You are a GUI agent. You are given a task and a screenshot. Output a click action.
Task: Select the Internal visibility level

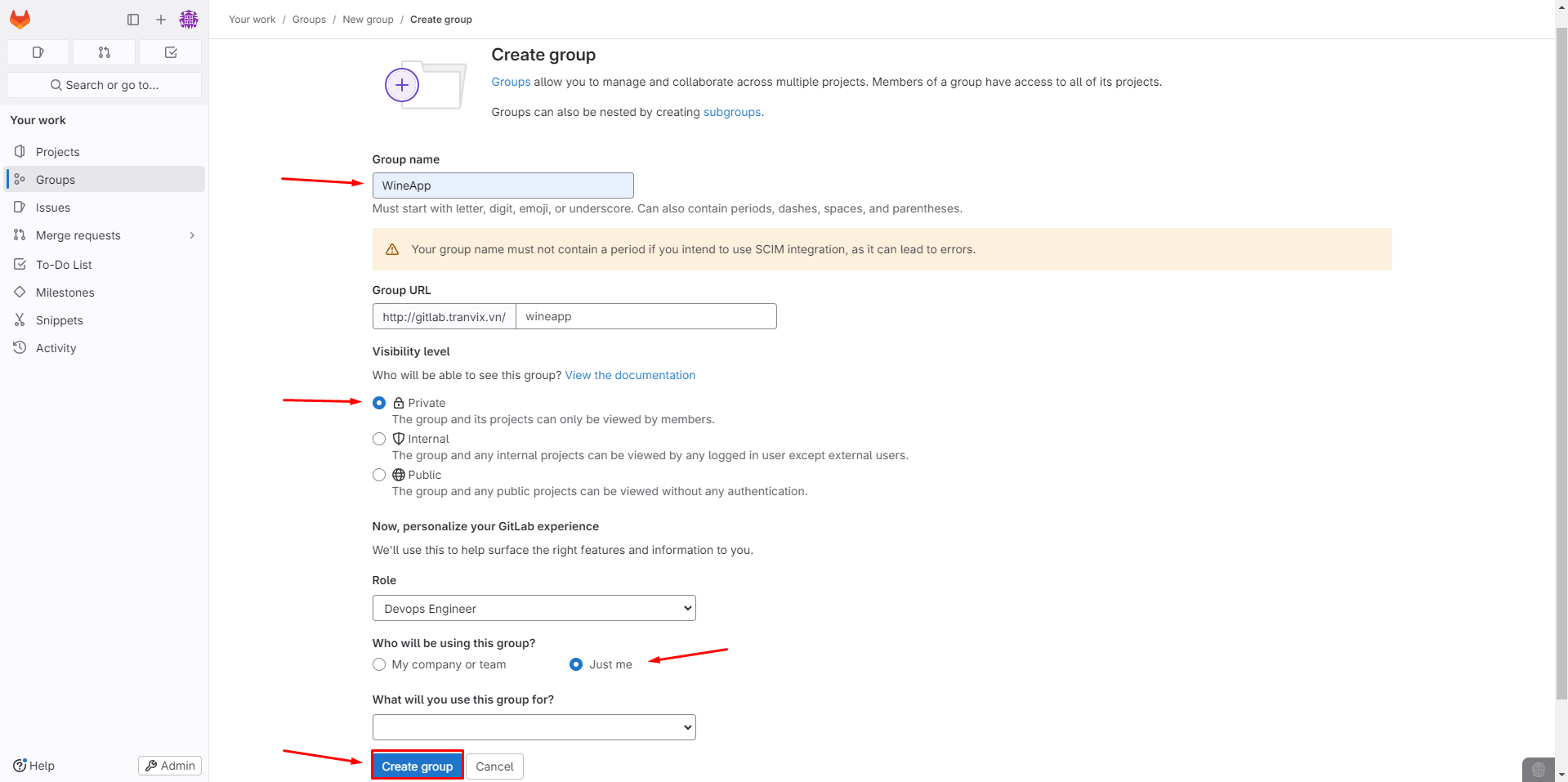379,439
